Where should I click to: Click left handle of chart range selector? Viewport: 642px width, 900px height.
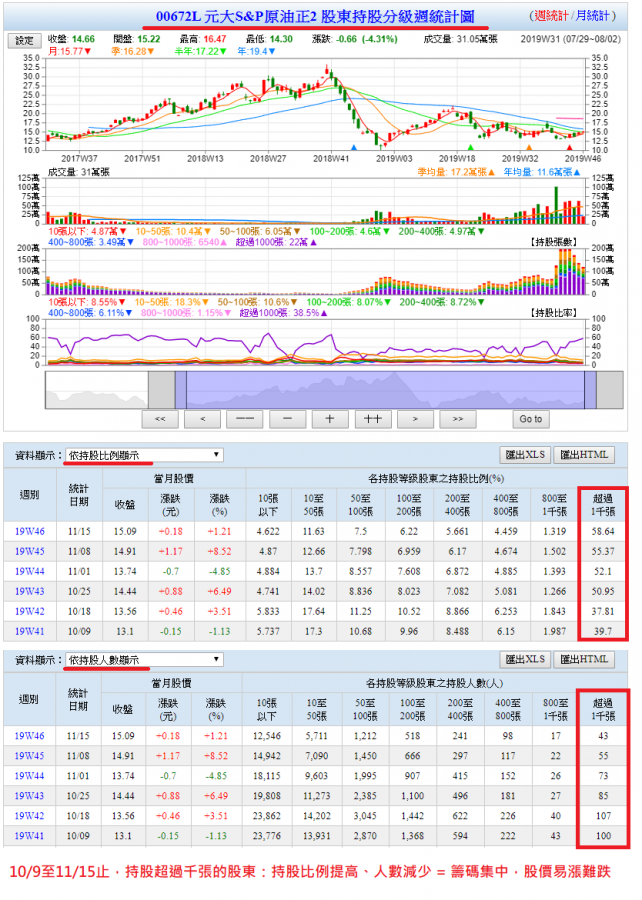(x=181, y=390)
